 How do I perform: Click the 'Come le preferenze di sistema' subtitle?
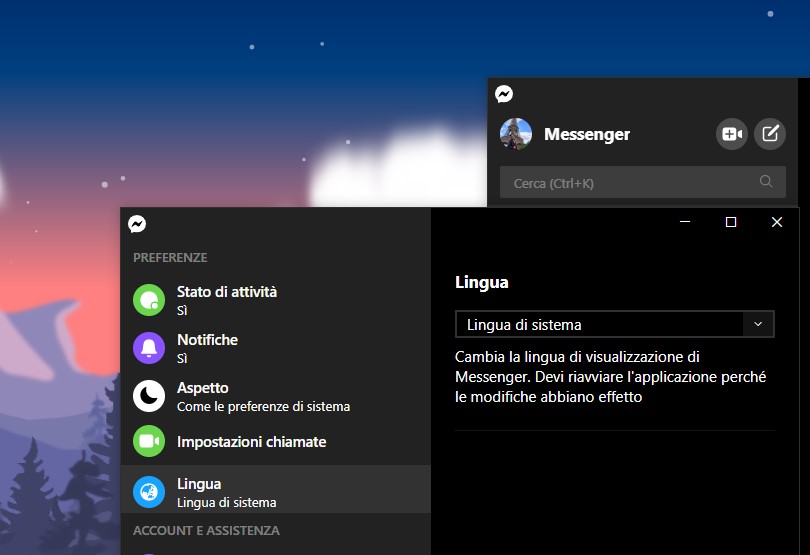263,407
